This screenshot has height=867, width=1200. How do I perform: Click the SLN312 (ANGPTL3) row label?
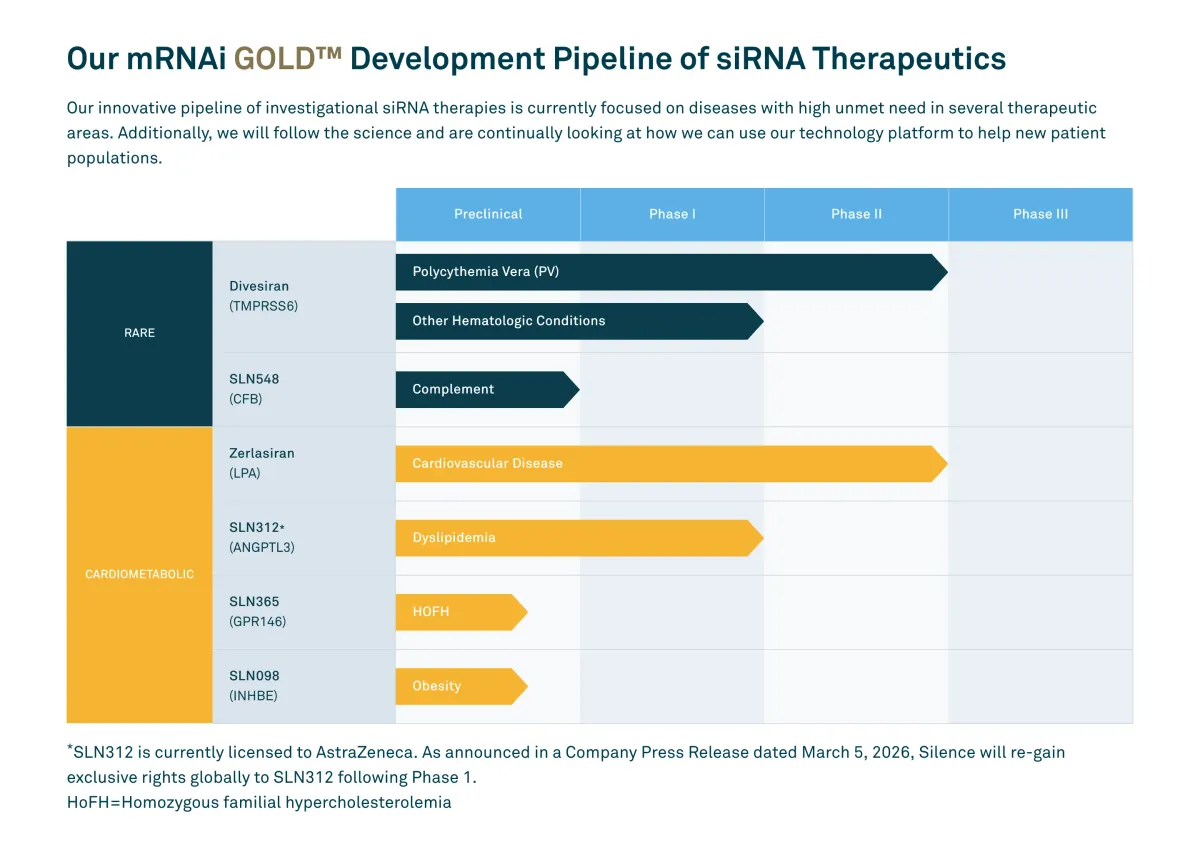point(262,537)
